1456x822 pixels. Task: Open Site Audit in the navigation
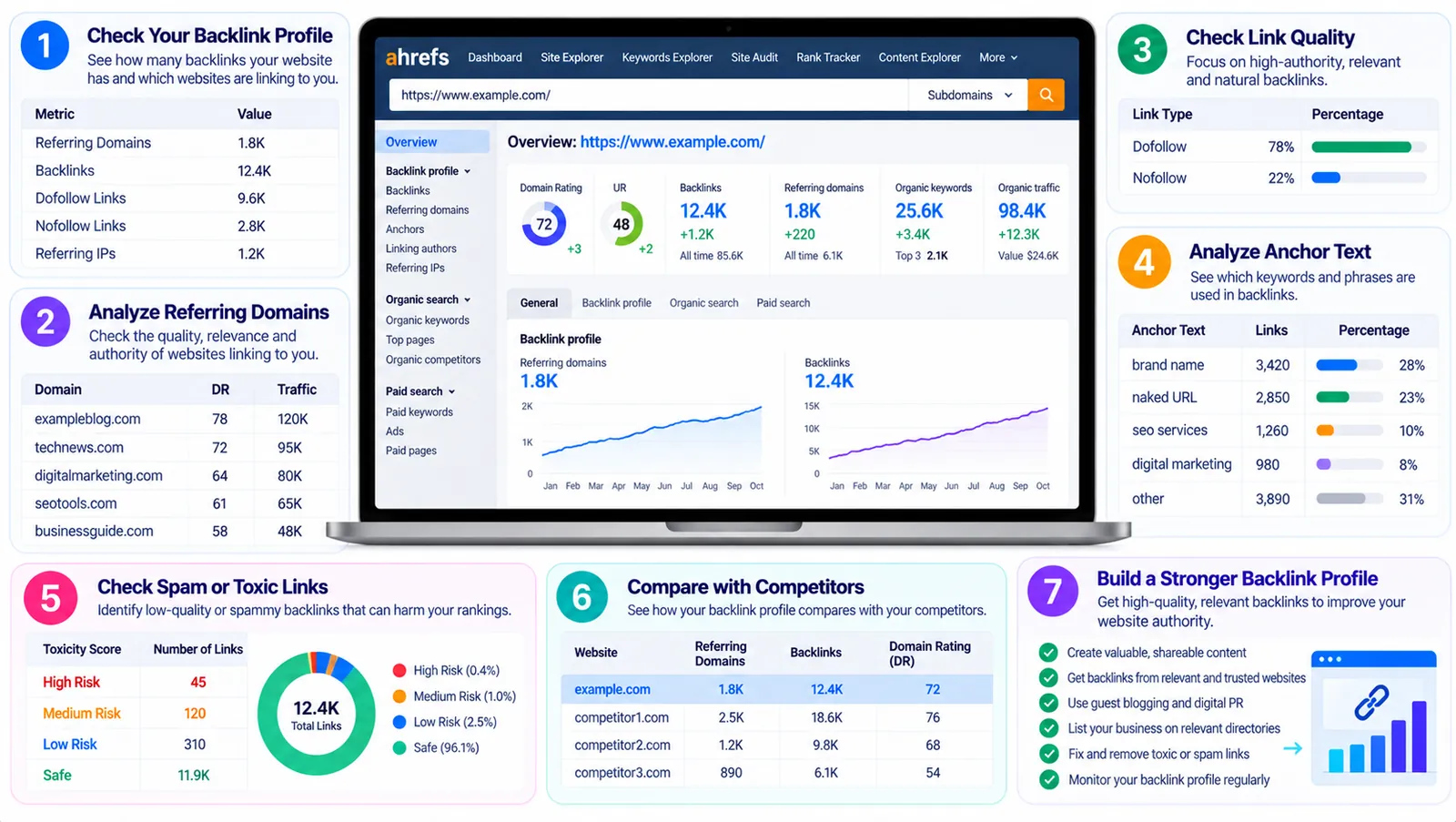click(x=754, y=57)
